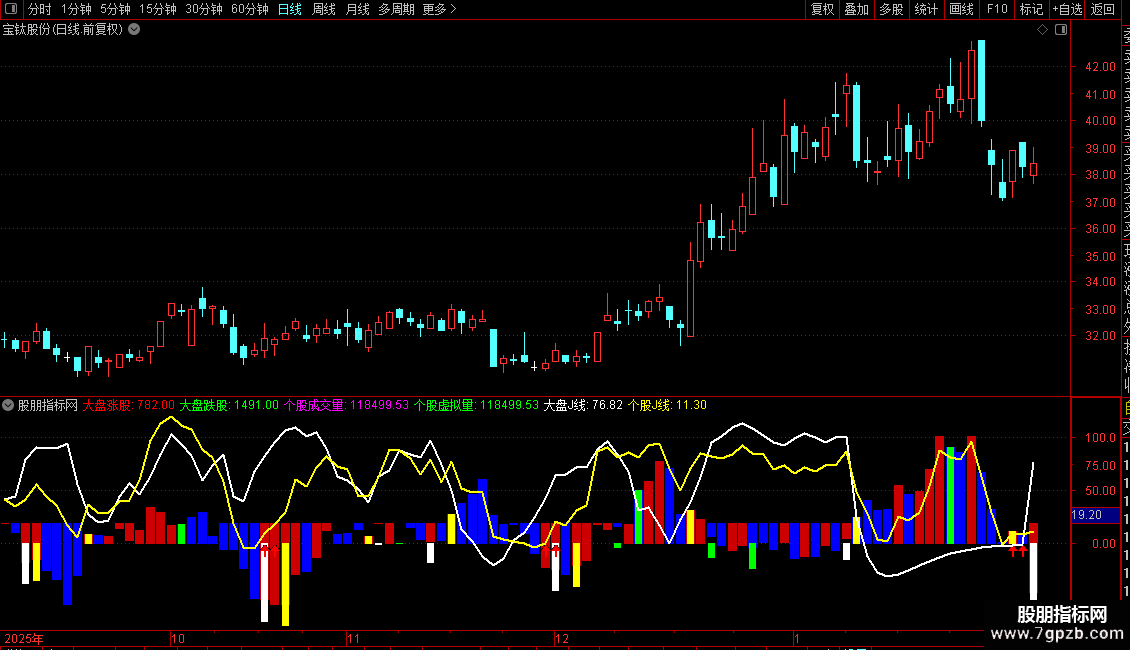Open the 多周期 multi-period view
Viewport: 1130px width, 650px height.
coord(396,9)
